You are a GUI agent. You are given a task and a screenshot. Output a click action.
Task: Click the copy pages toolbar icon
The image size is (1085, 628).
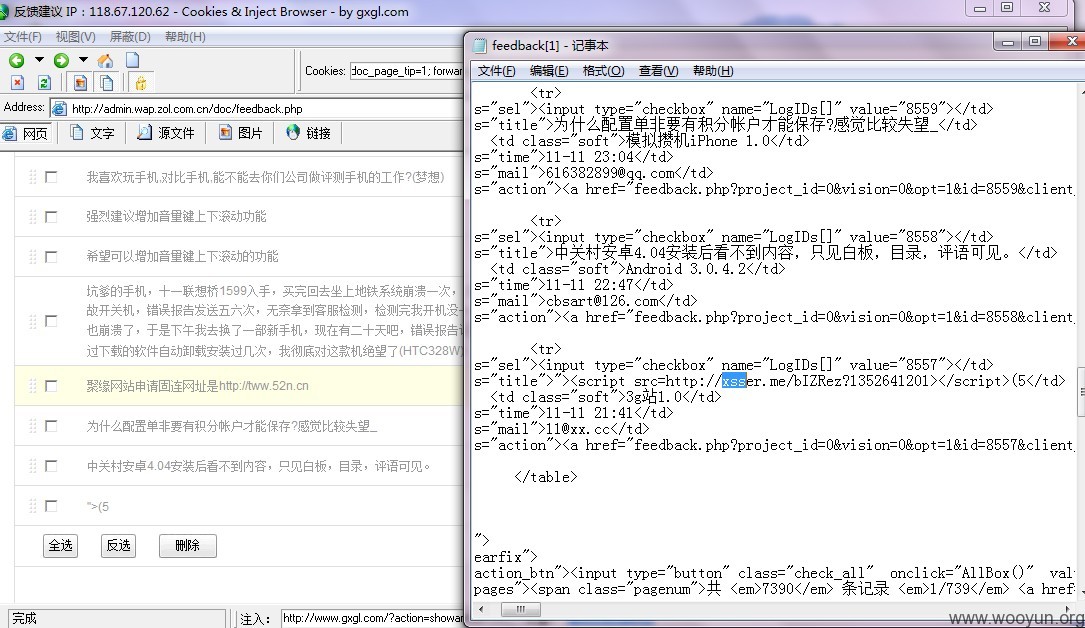[107, 83]
